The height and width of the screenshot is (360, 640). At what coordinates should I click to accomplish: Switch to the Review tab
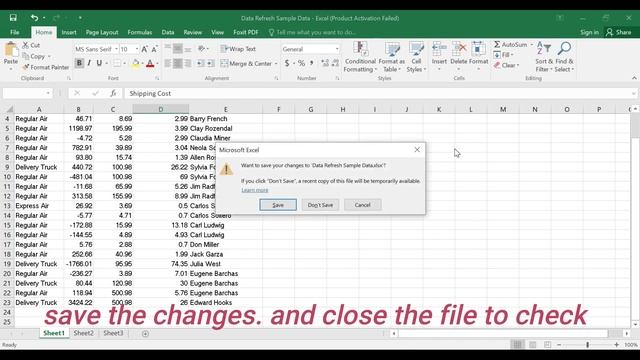(x=193, y=32)
